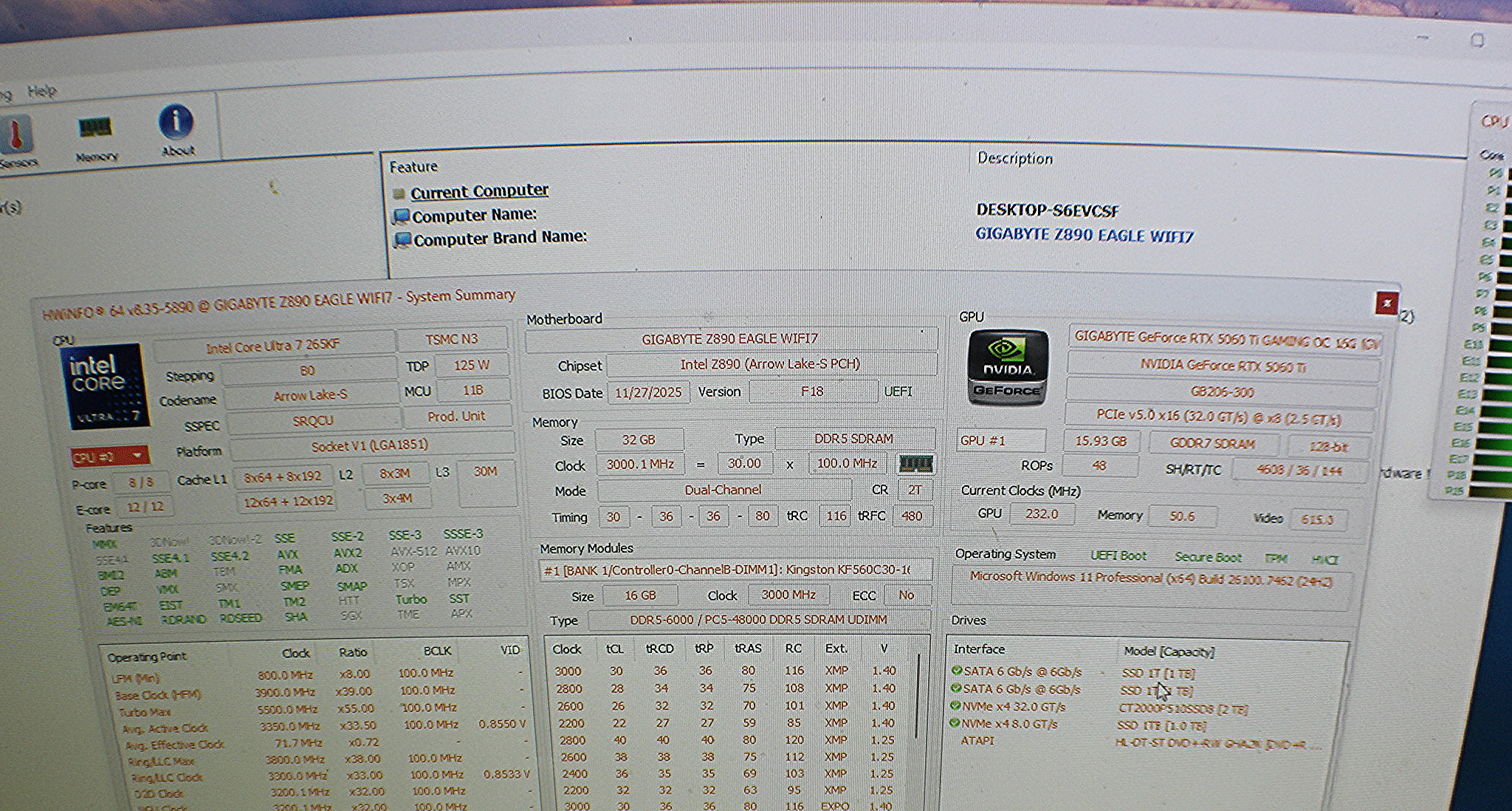Click the DDR5-6000 / PC5-48000 module type field
This screenshot has width=1512, height=811.
[758, 619]
